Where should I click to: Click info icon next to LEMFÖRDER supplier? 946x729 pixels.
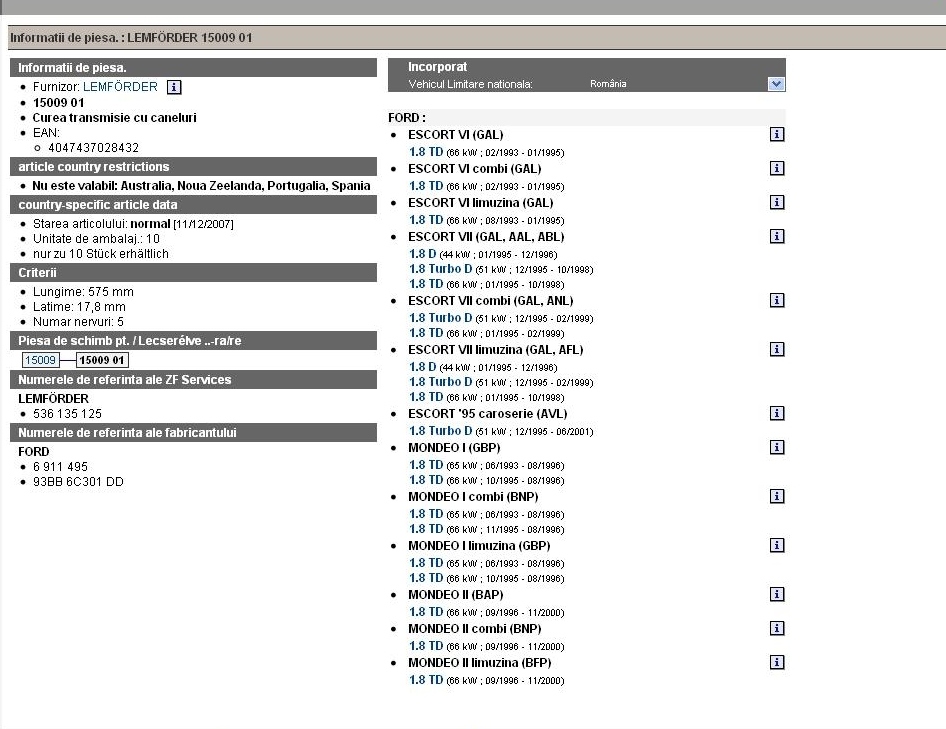[x=174, y=87]
